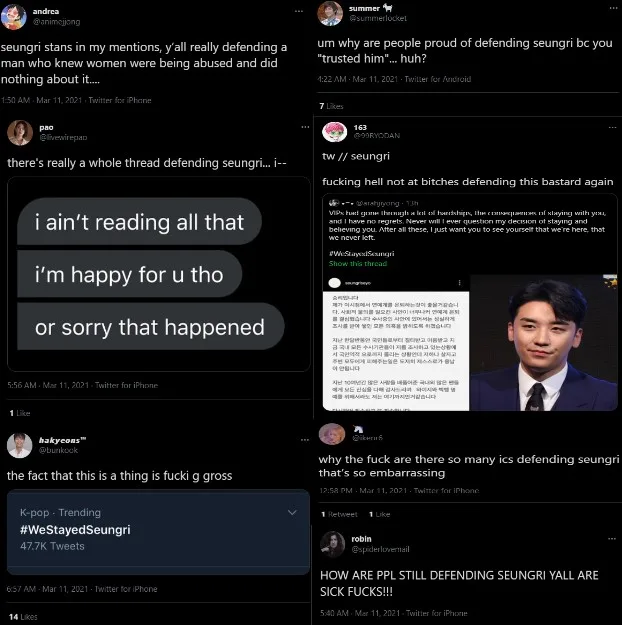The image size is (622, 625).
Task: View 14 Likes on hakyeons' tweet
Action: 23,617
